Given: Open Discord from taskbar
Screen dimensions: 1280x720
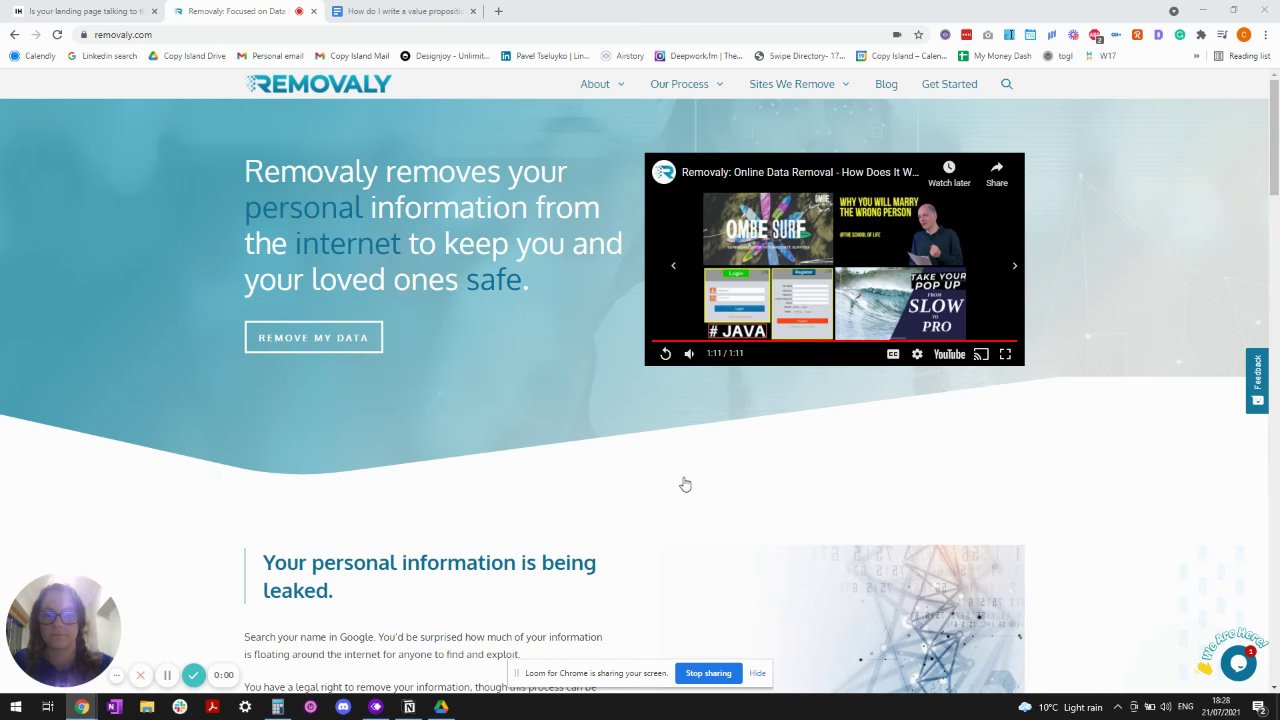Looking at the screenshot, I should coord(343,707).
